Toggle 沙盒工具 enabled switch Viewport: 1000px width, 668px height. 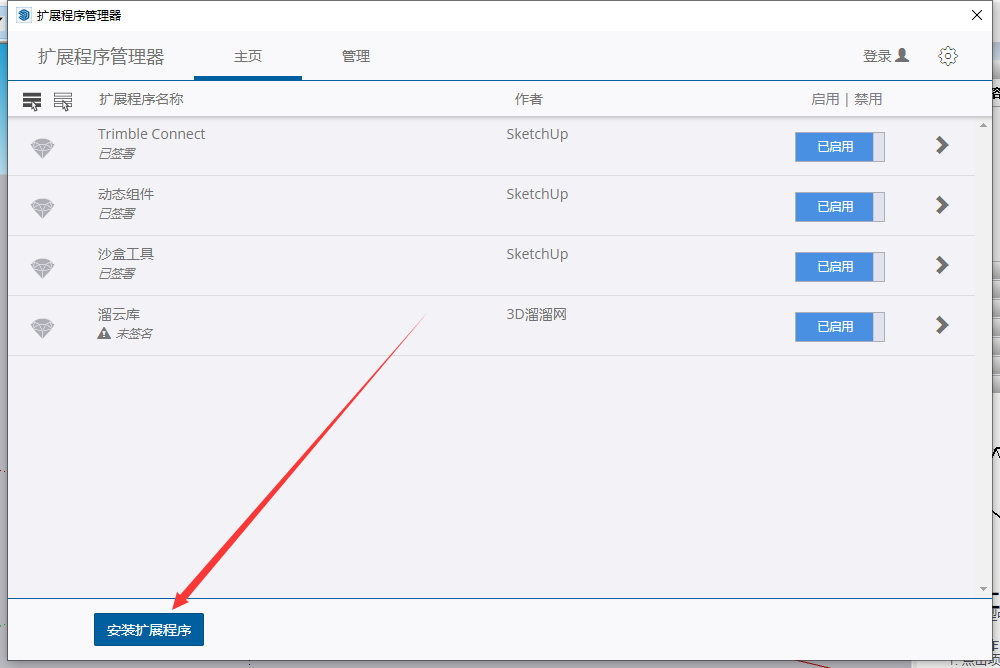point(839,267)
